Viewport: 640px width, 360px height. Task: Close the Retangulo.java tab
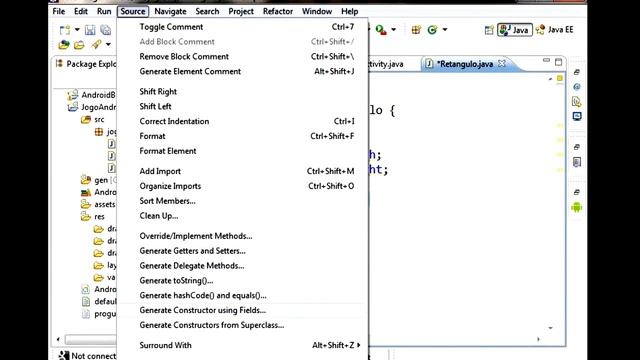[502, 64]
